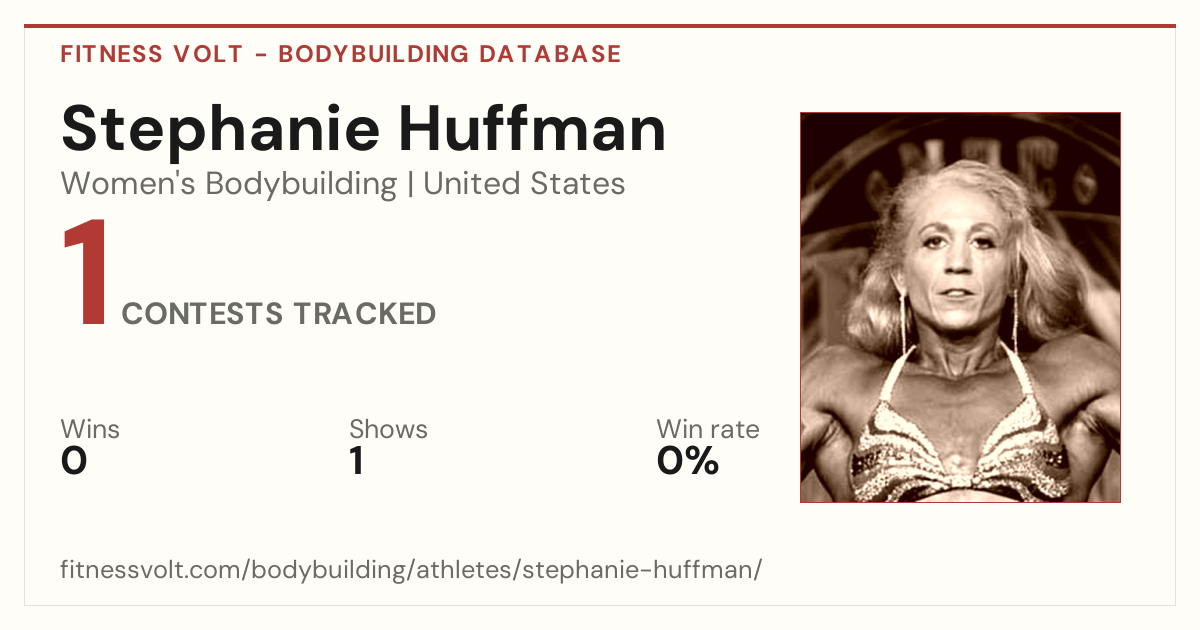Click the Wins stat label
The image size is (1200, 630).
coord(90,429)
